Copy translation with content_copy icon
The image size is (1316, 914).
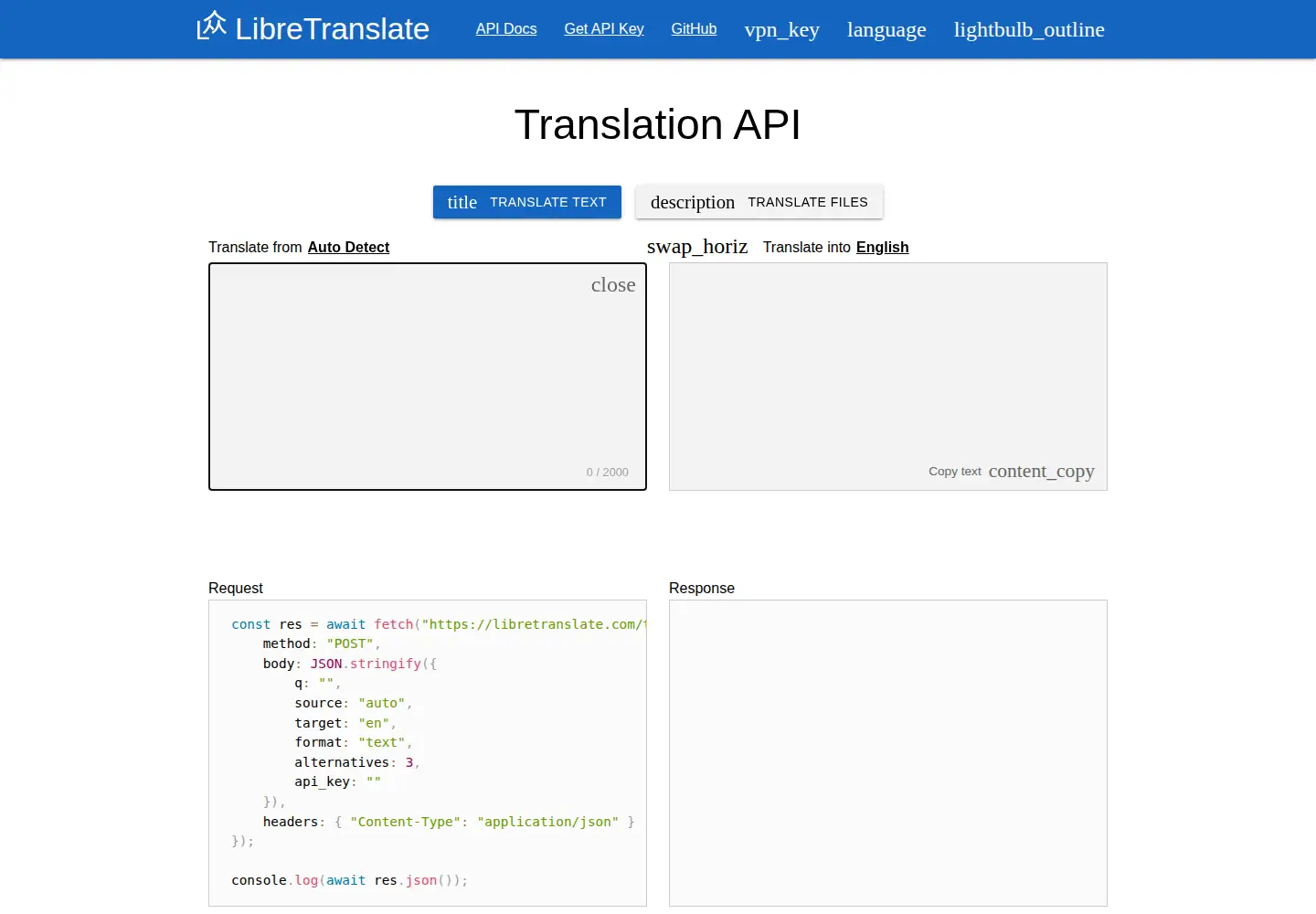tap(1041, 472)
